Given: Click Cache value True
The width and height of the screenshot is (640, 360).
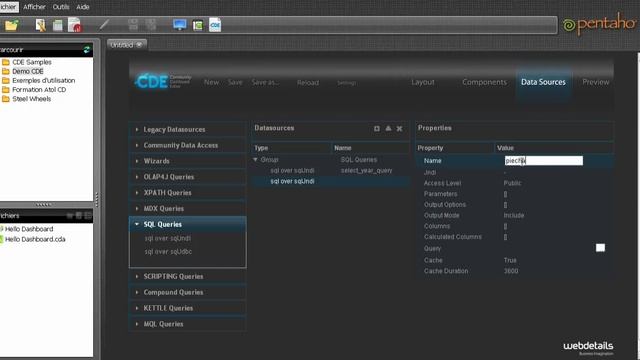Looking at the screenshot, I should [510, 260].
